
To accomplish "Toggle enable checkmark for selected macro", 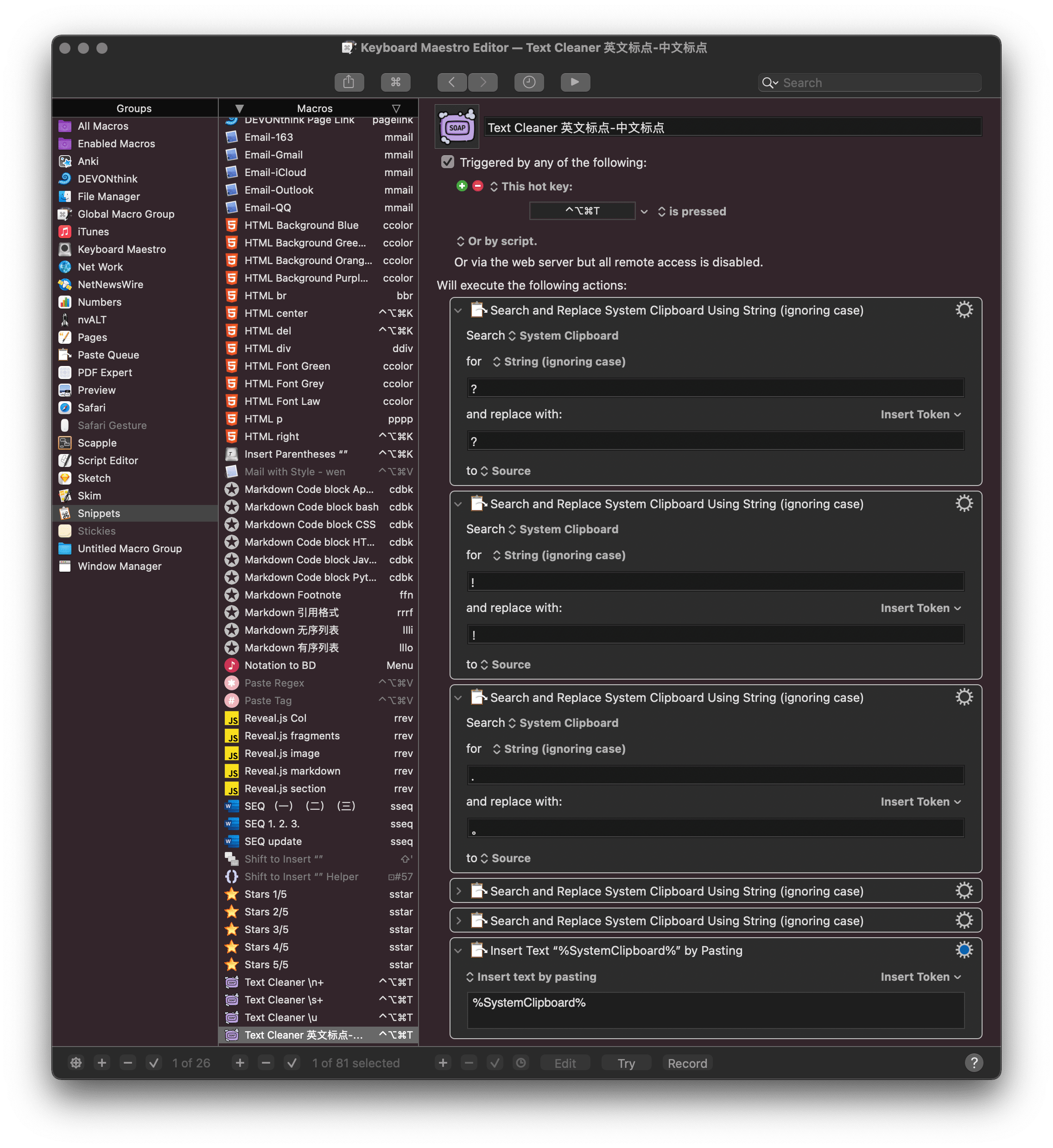I will (292, 1063).
